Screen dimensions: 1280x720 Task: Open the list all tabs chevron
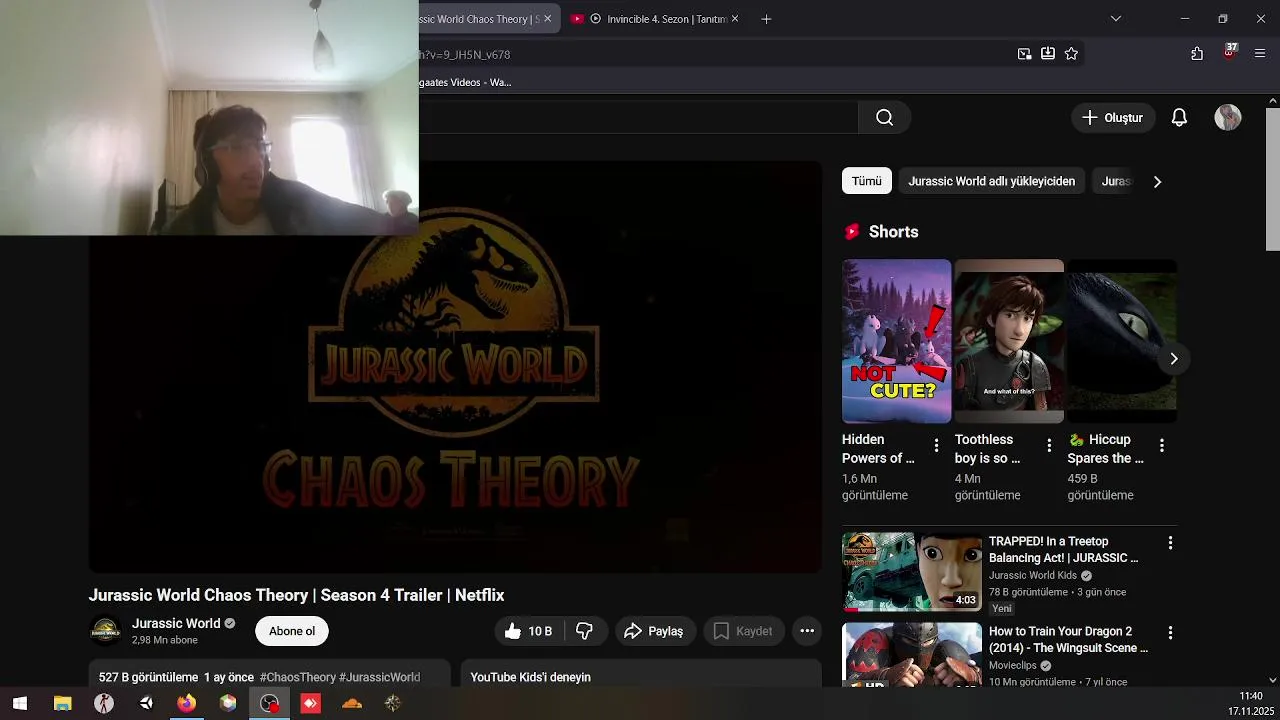1116,19
